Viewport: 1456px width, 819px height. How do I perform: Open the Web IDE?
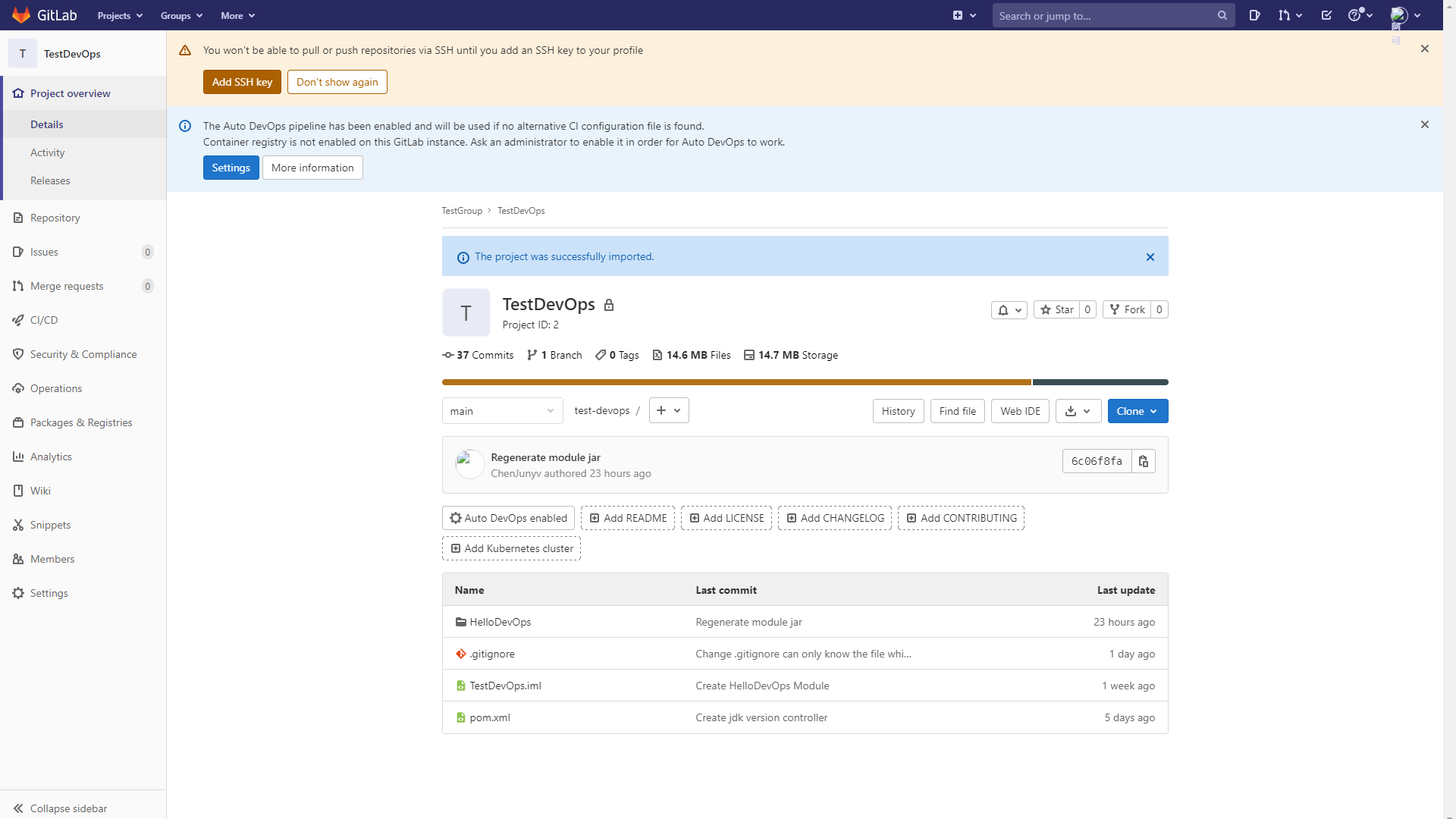1021,411
